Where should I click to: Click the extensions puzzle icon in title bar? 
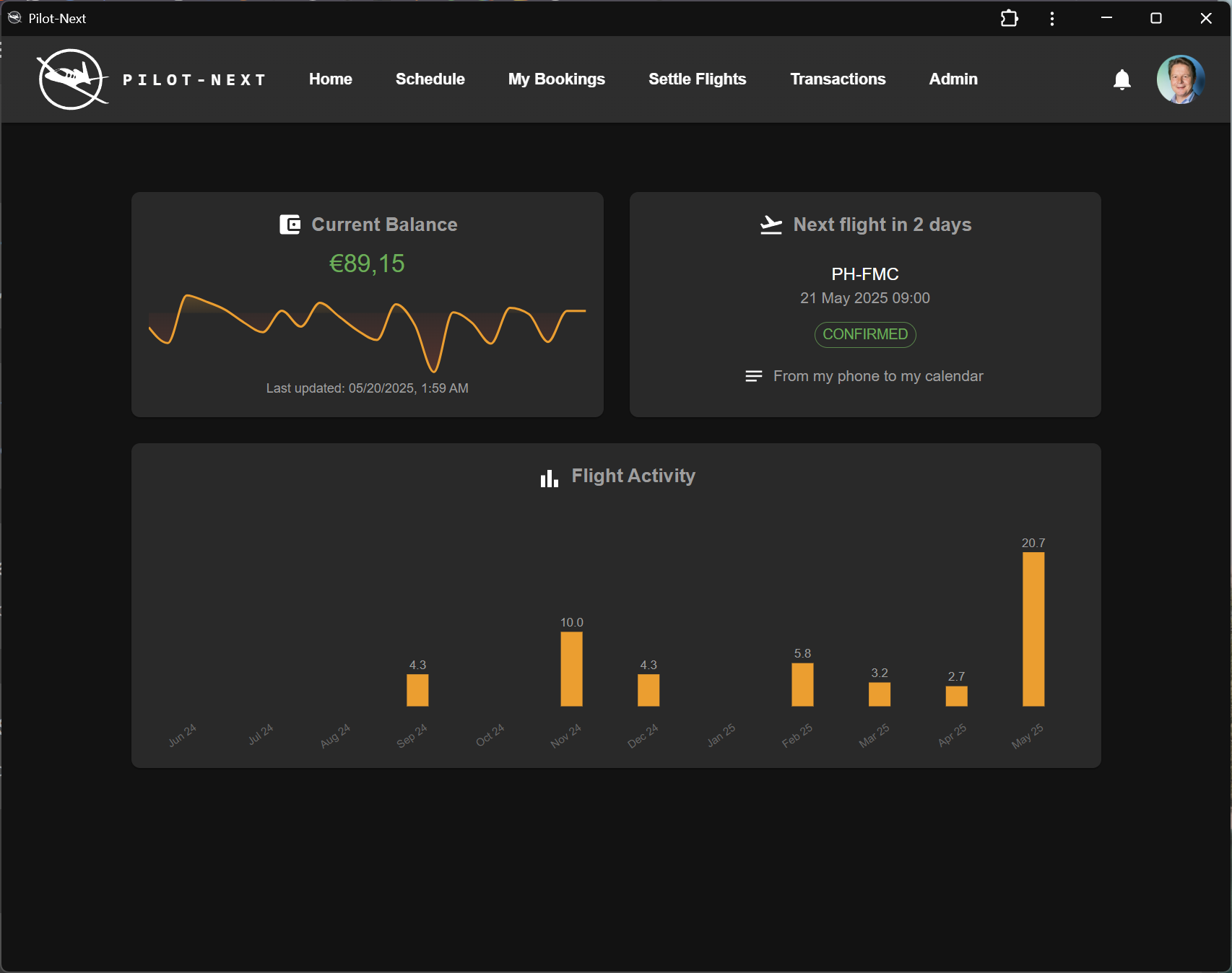(1009, 18)
